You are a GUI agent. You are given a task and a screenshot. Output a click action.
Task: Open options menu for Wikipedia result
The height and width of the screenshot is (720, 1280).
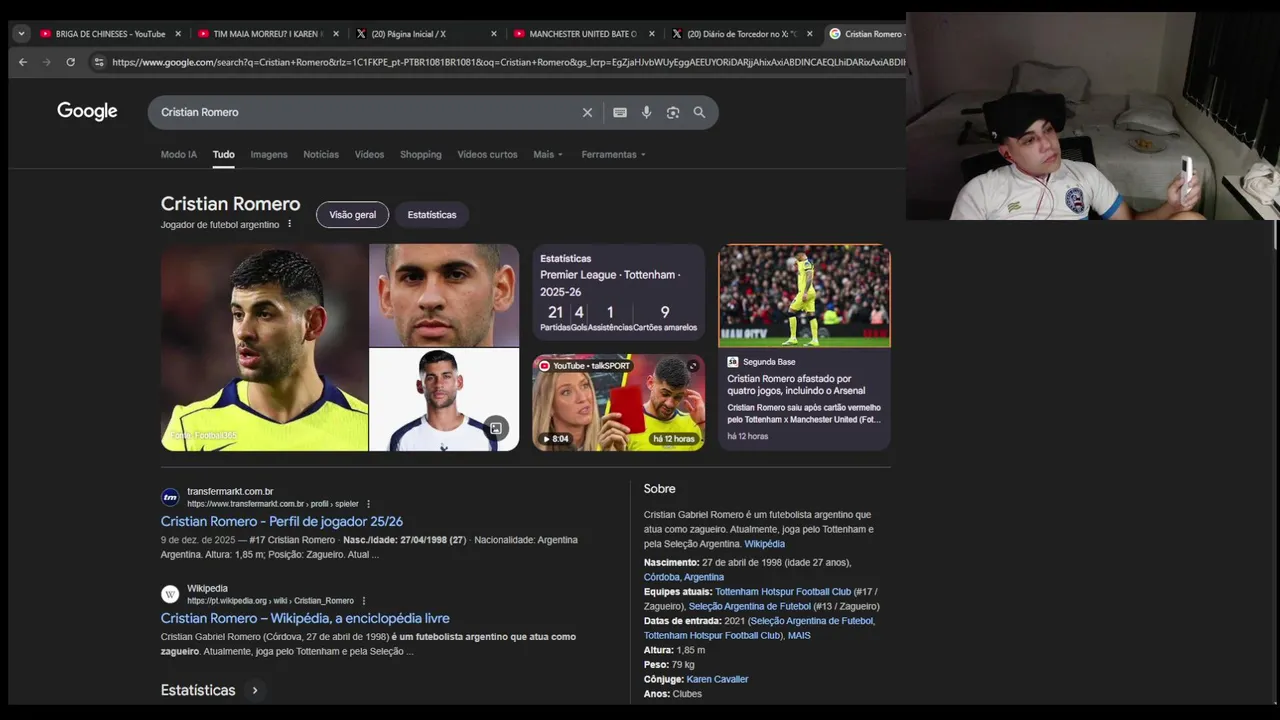pos(363,601)
